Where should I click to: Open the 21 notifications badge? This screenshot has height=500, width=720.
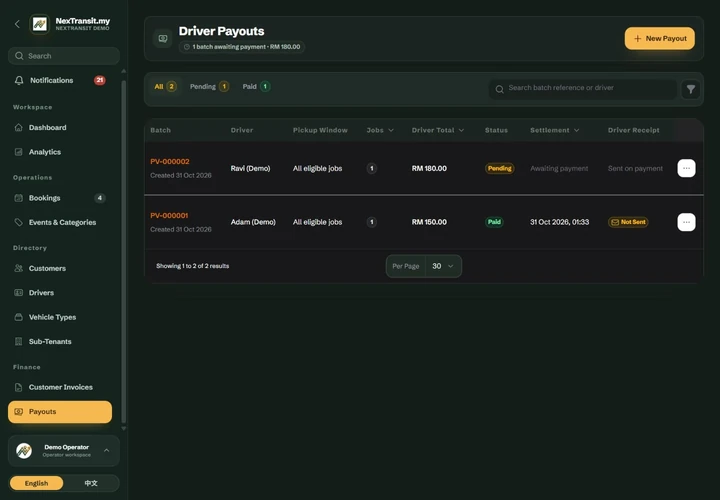pos(100,80)
